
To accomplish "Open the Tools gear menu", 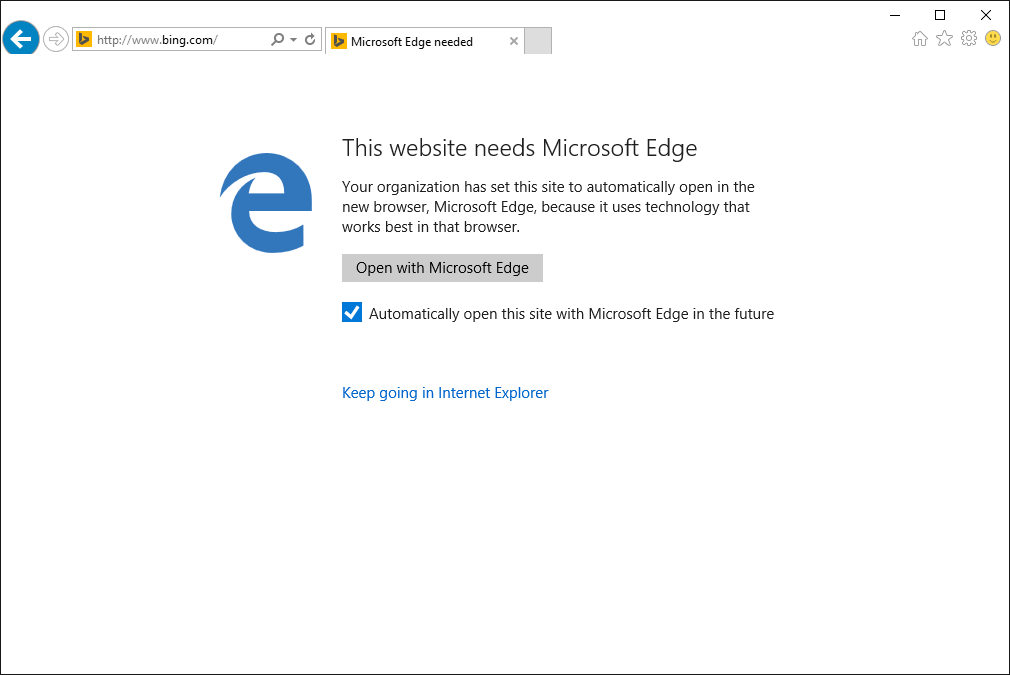I will tap(968, 38).
